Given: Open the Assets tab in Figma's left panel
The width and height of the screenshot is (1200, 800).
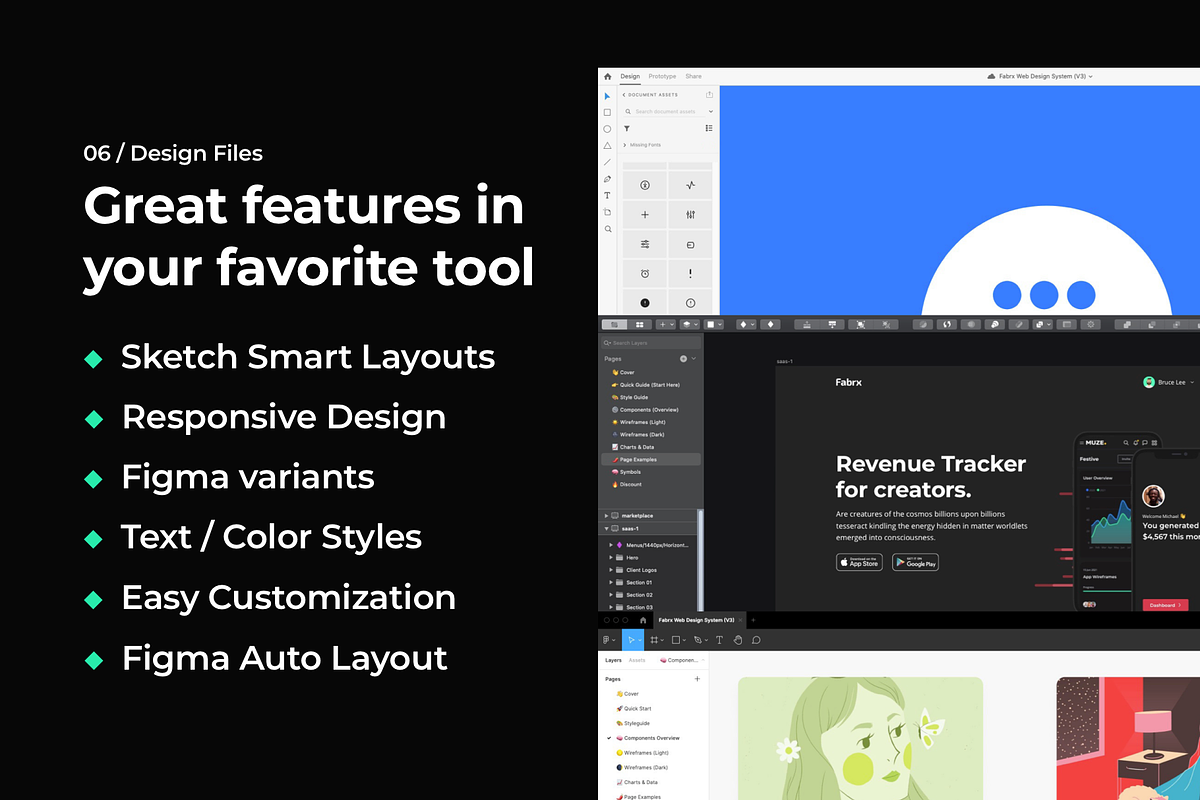Looking at the screenshot, I should pos(637,660).
